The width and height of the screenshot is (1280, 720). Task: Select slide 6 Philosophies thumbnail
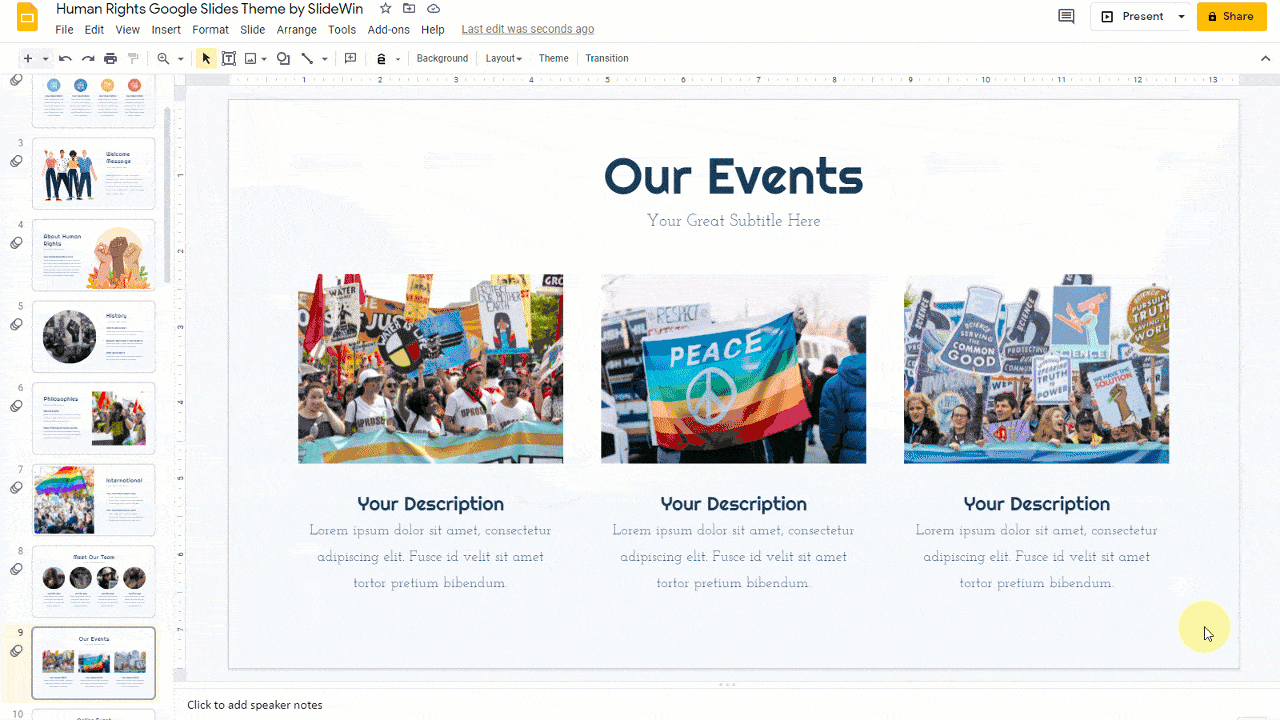click(x=94, y=418)
